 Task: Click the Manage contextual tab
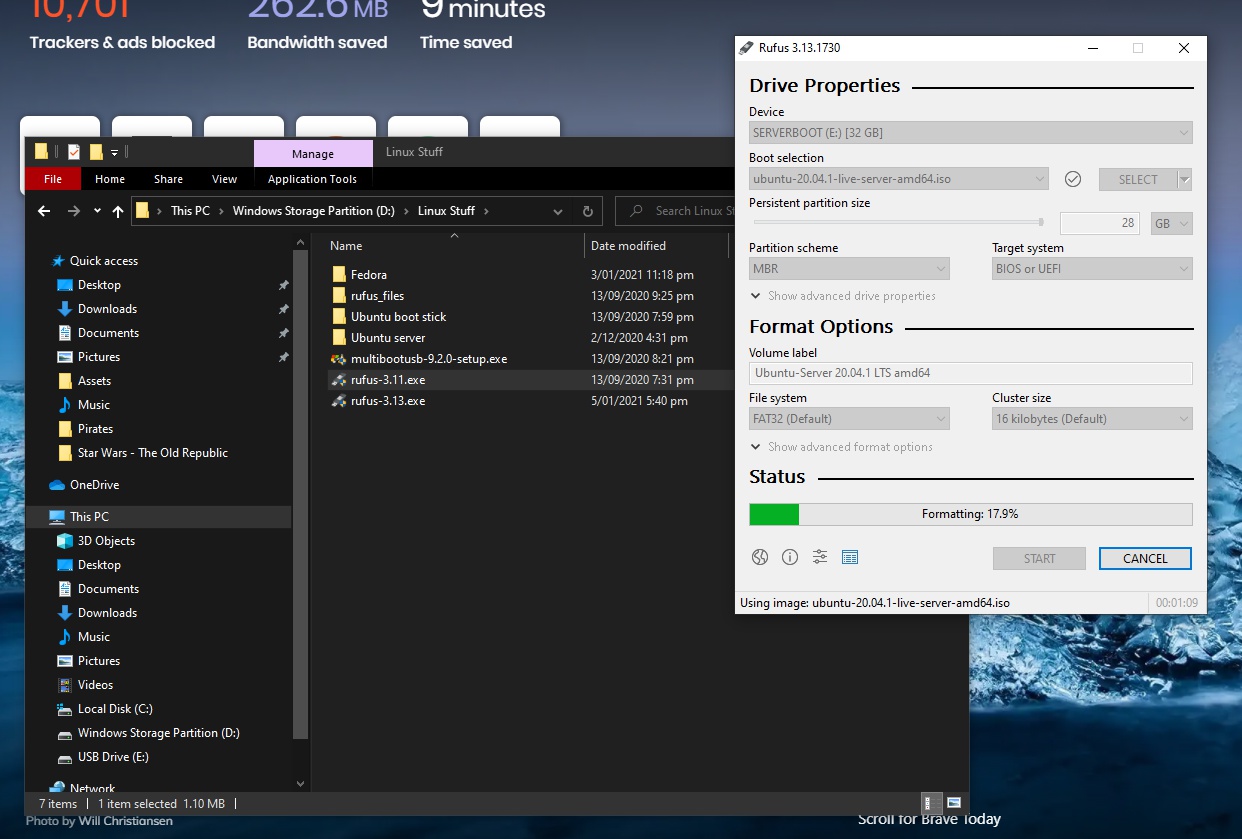[313, 153]
